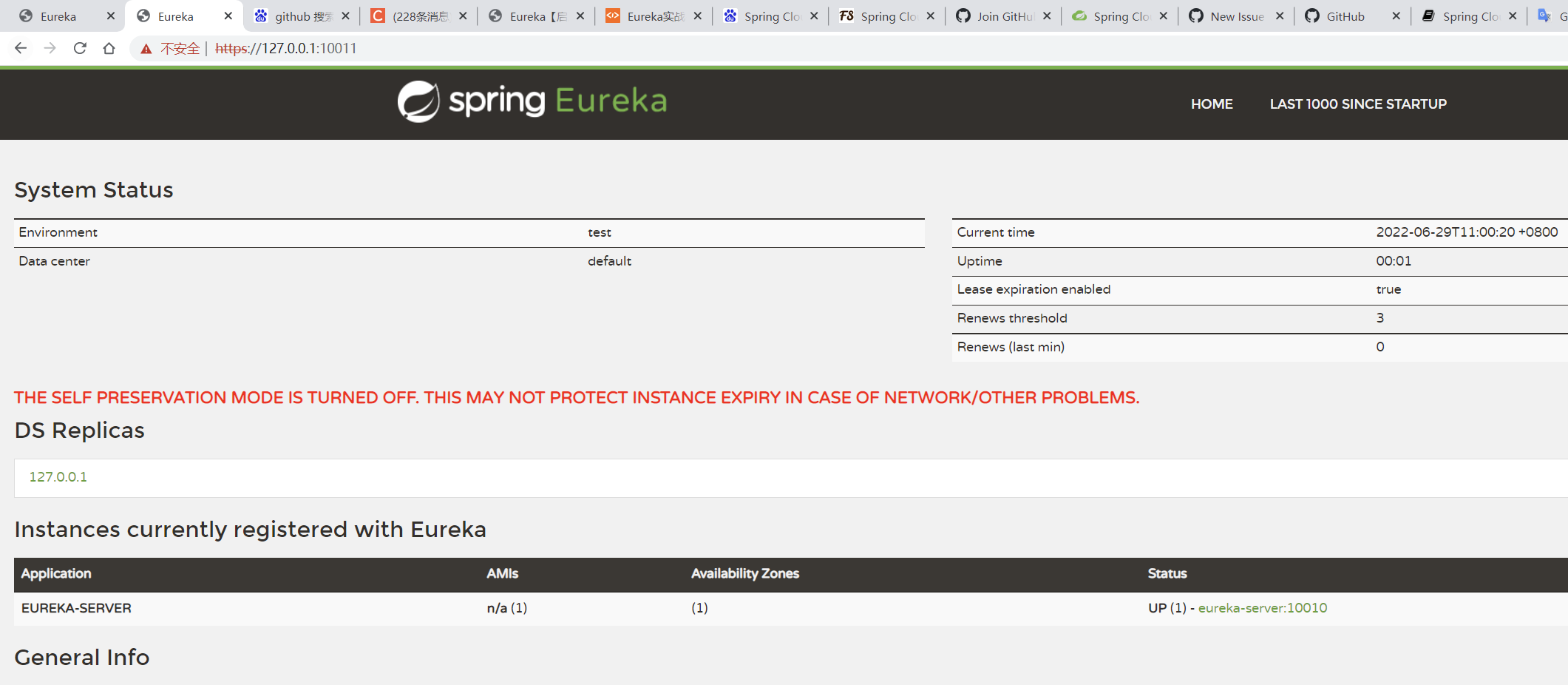Click the CSDN favicon on the 228条消息 tab
This screenshot has width=1568, height=685.
coord(378,14)
